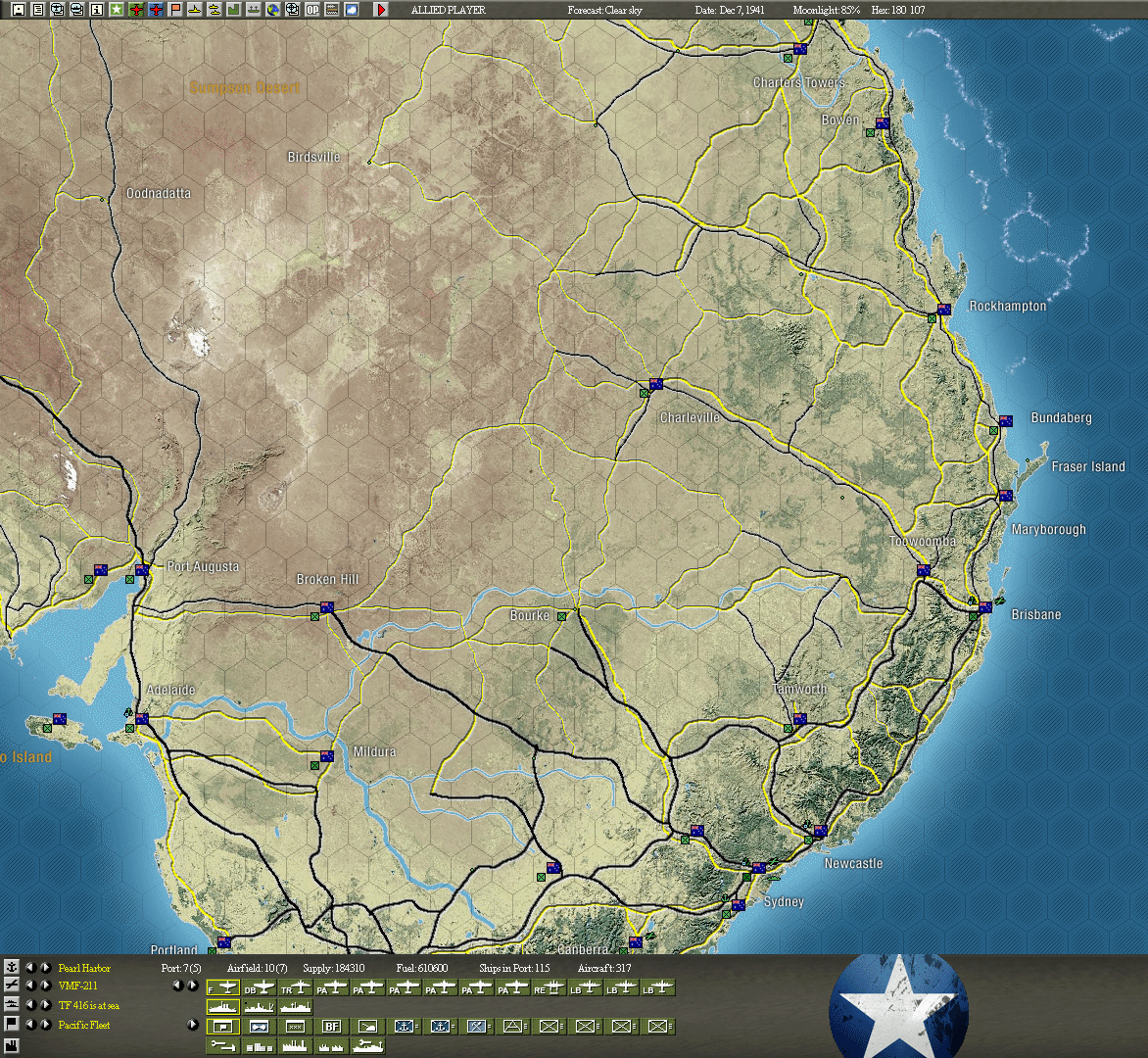
Task: Go to next task force after TF 416
Action: pos(46,1005)
